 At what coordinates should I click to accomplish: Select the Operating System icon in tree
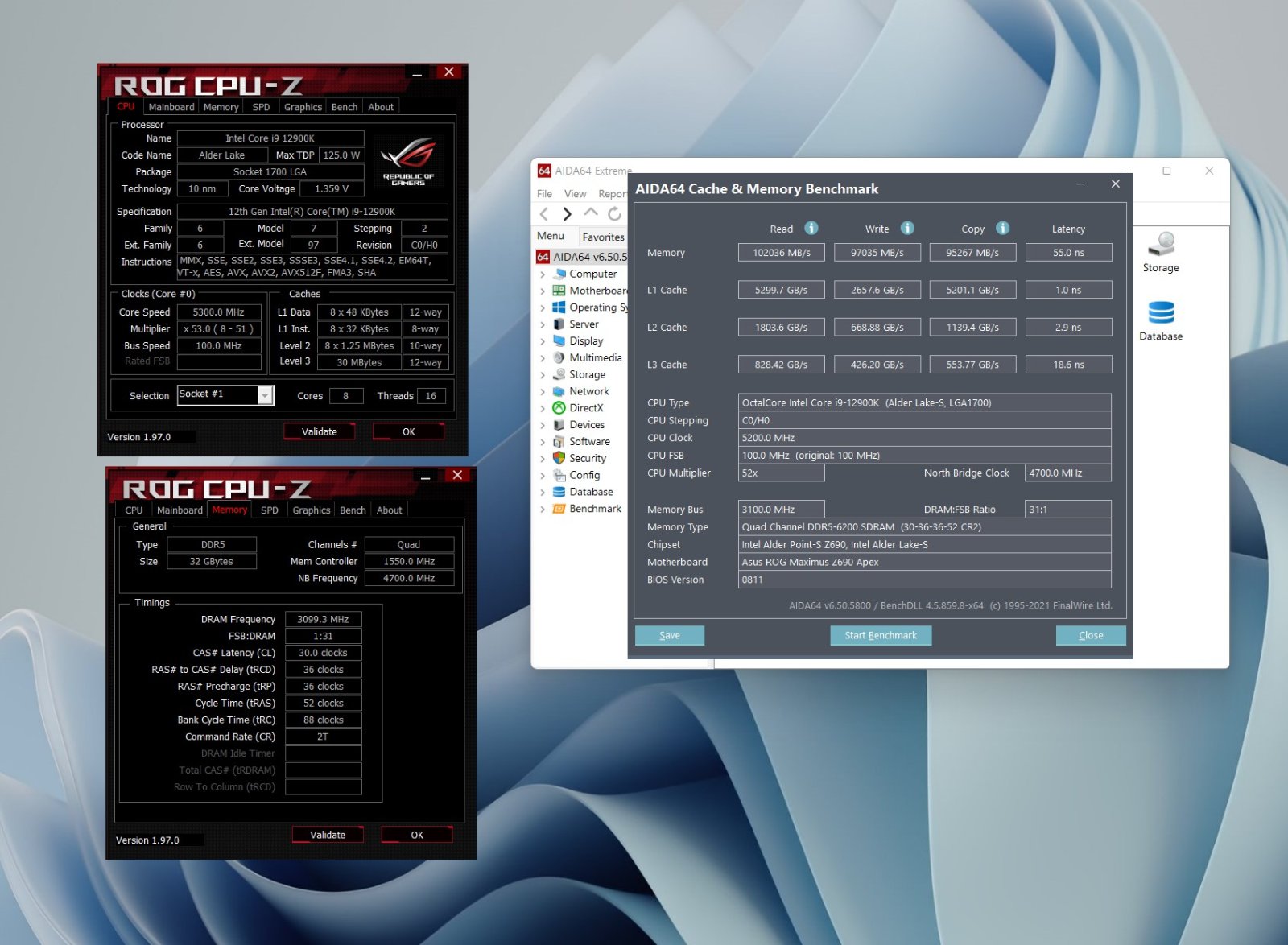point(559,307)
